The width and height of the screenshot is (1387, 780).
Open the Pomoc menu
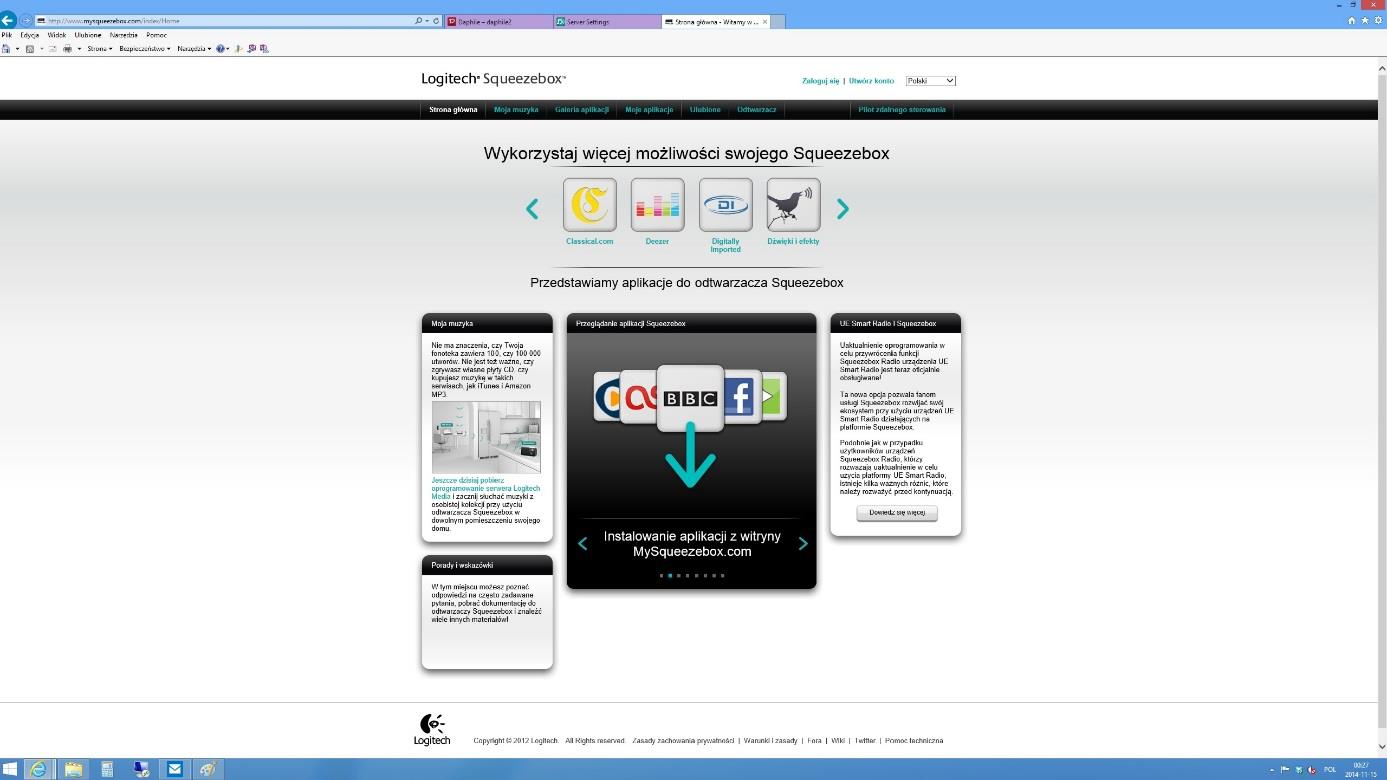pyautogui.click(x=157, y=35)
